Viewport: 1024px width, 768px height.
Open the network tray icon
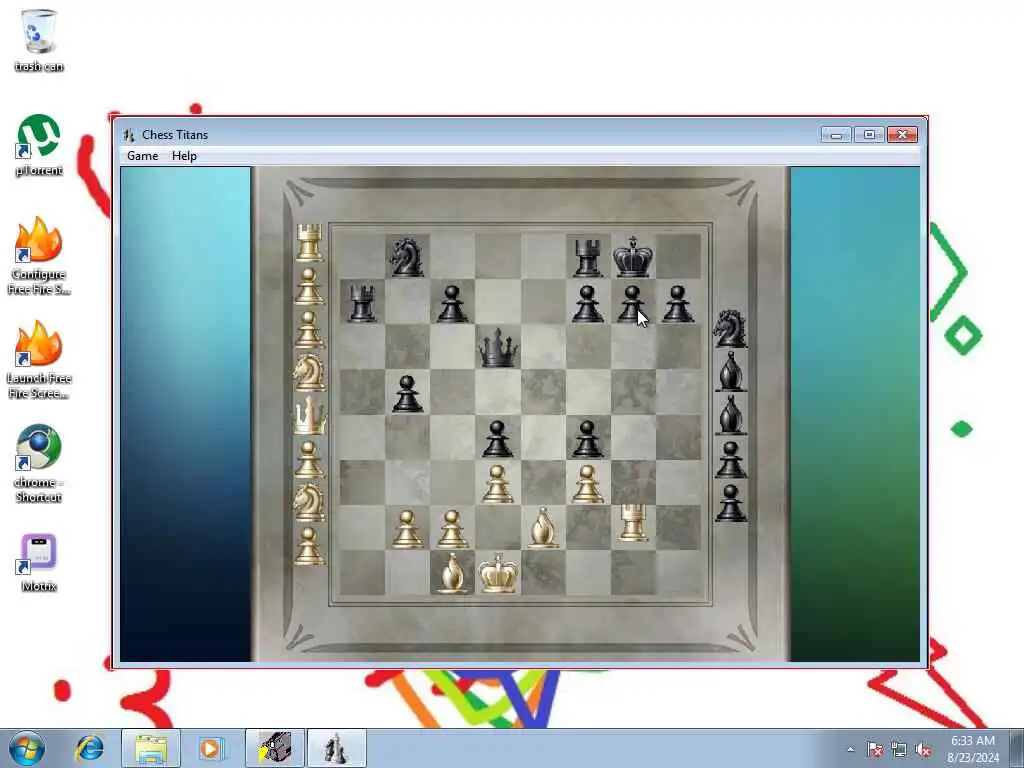tap(899, 749)
